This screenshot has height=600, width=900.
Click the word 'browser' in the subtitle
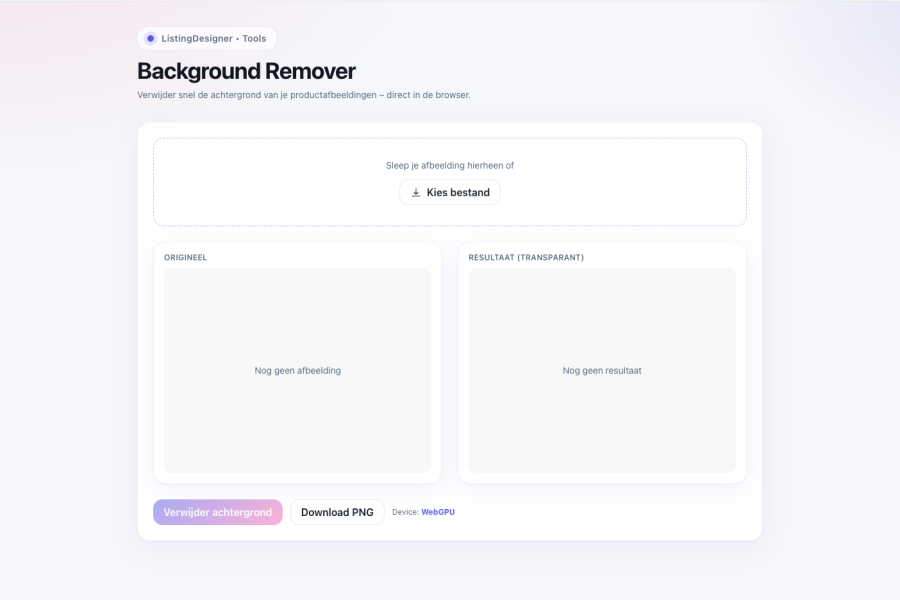(451, 95)
